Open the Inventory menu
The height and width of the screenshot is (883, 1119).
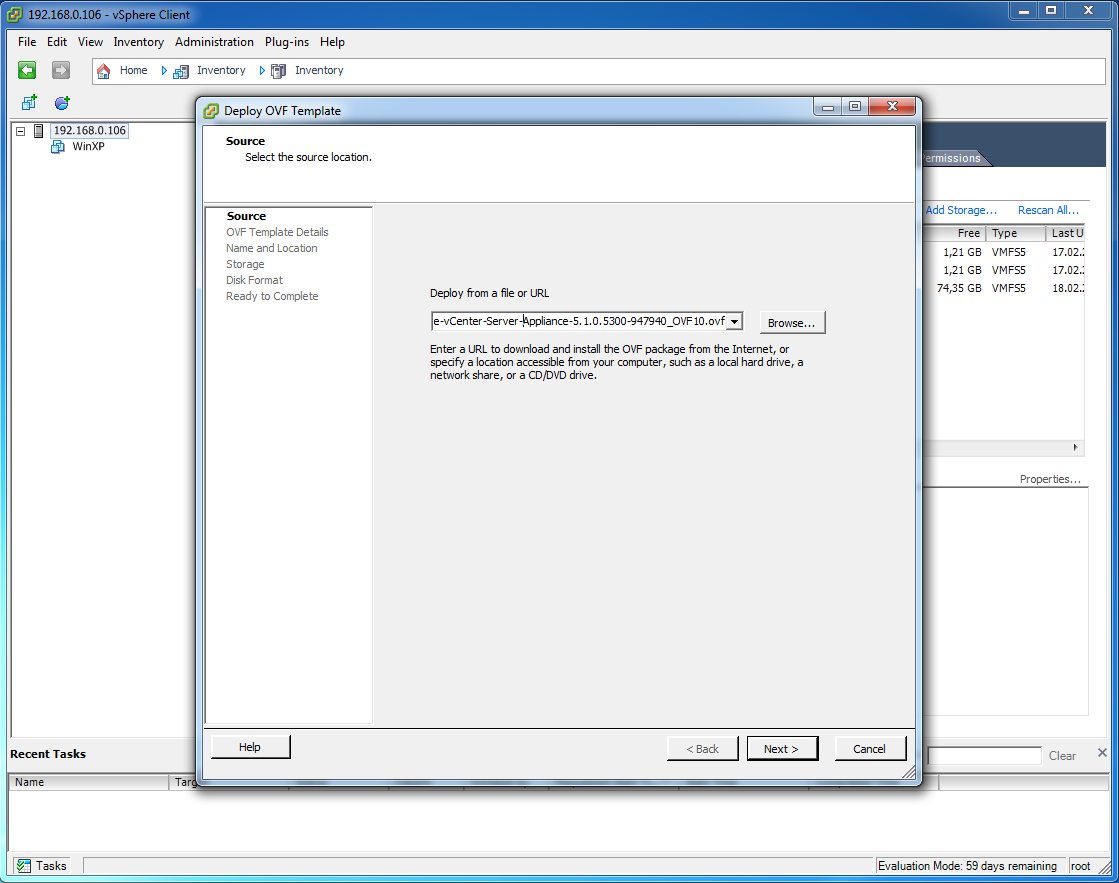click(138, 42)
